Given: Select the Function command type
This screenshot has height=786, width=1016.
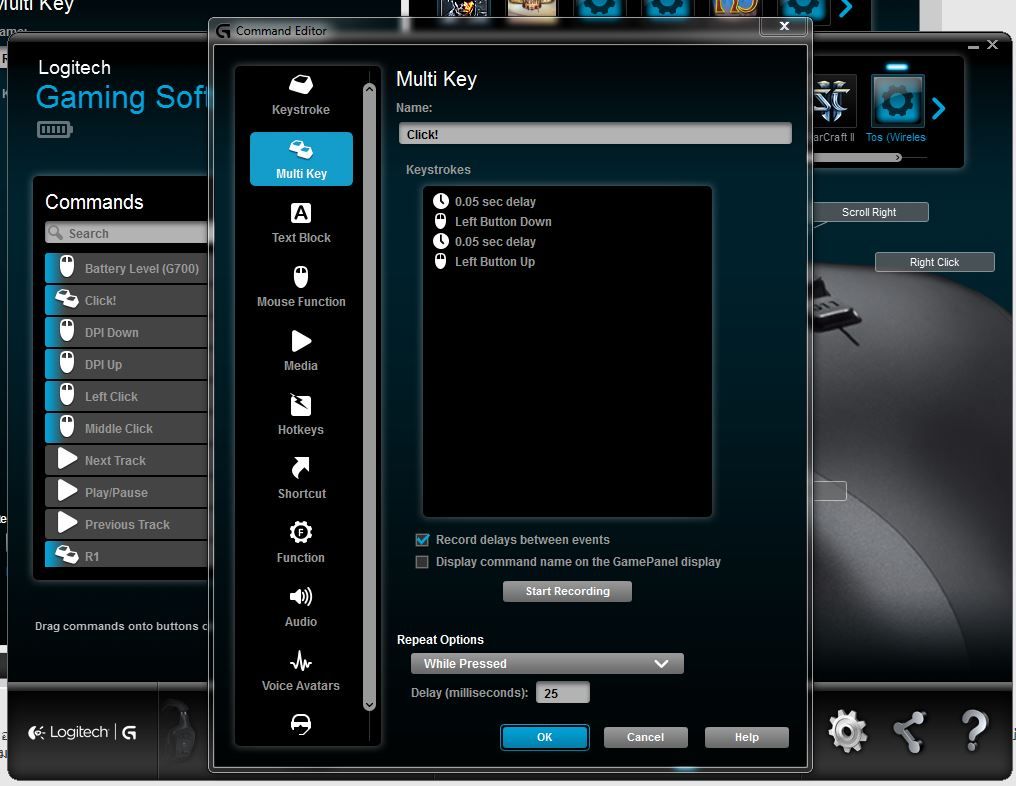Looking at the screenshot, I should tap(301, 543).
